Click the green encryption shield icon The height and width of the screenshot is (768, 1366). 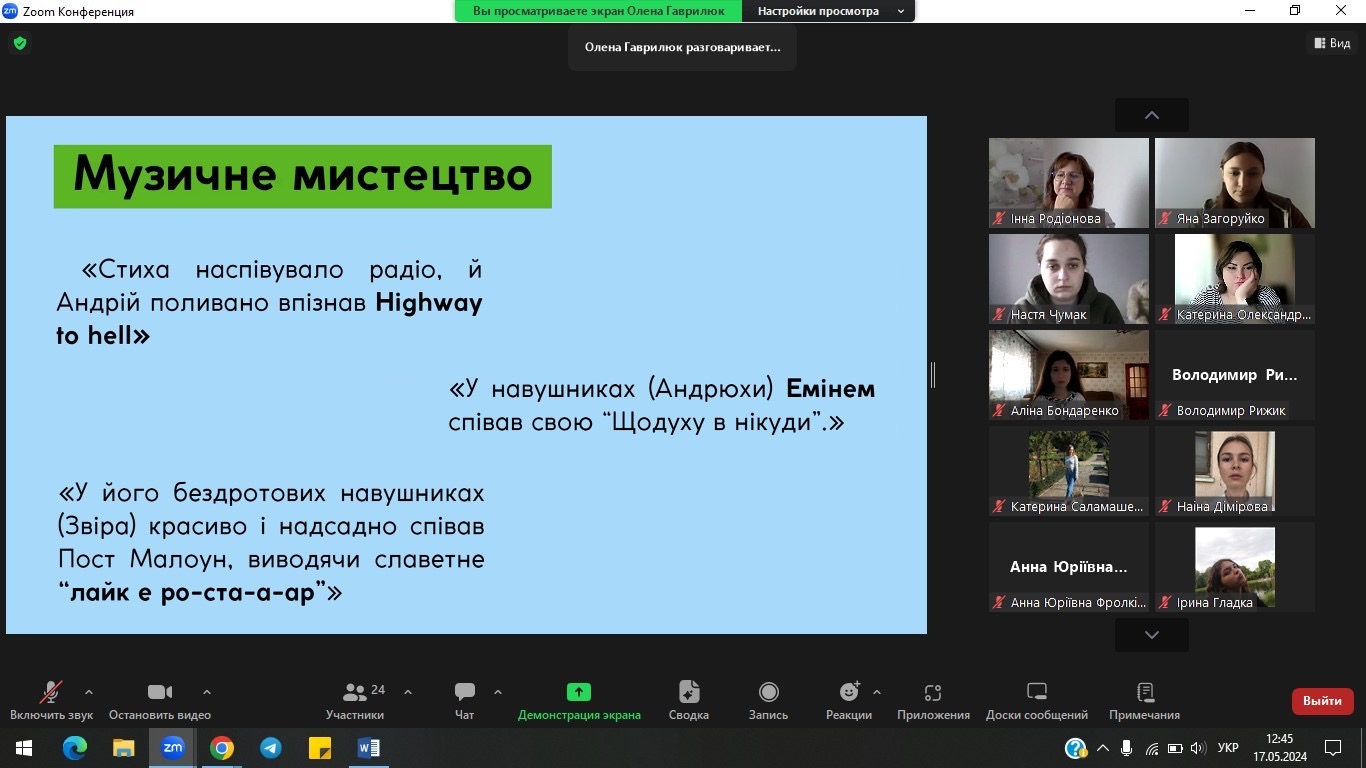pos(19,43)
